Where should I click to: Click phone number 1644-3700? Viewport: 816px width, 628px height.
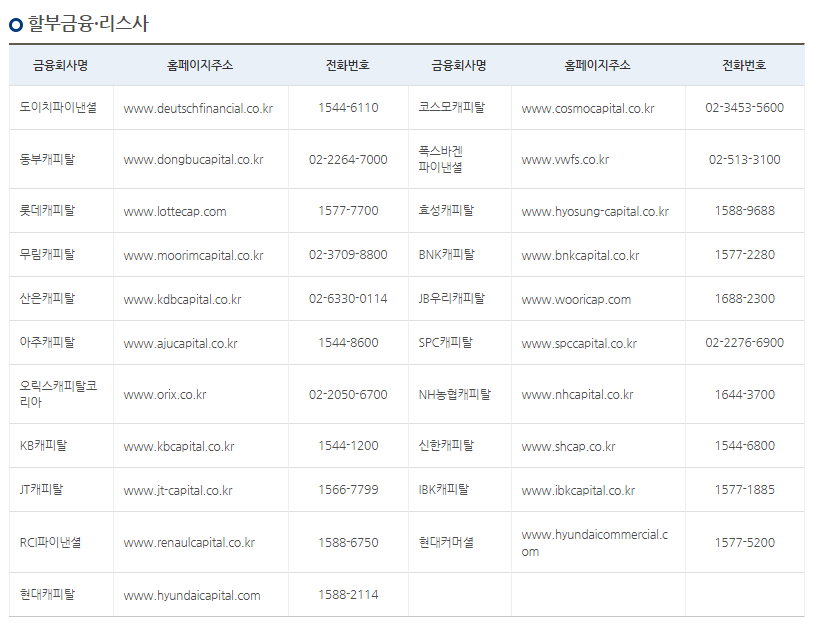tap(744, 394)
